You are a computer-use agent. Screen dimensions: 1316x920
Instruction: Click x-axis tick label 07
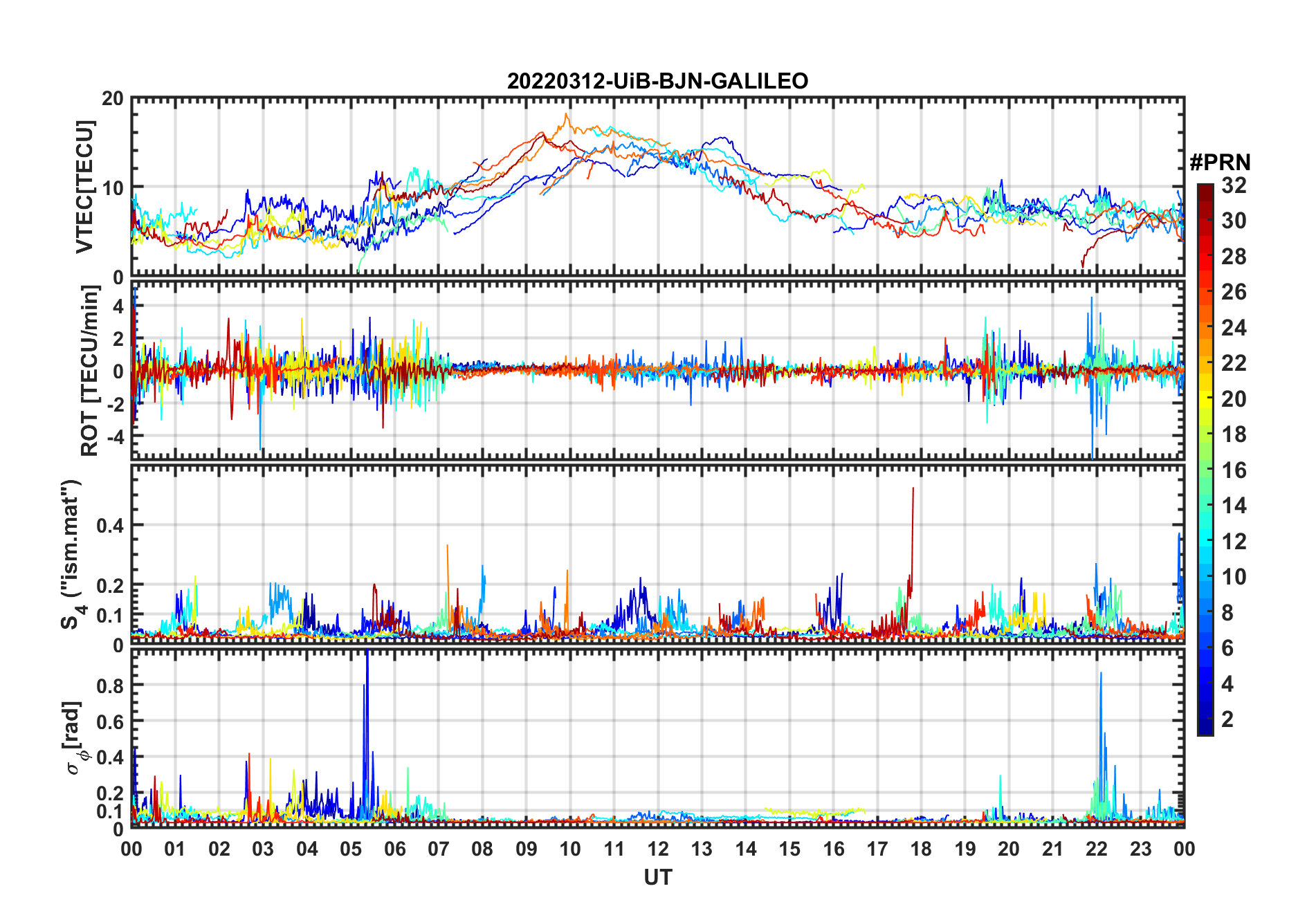(x=439, y=849)
